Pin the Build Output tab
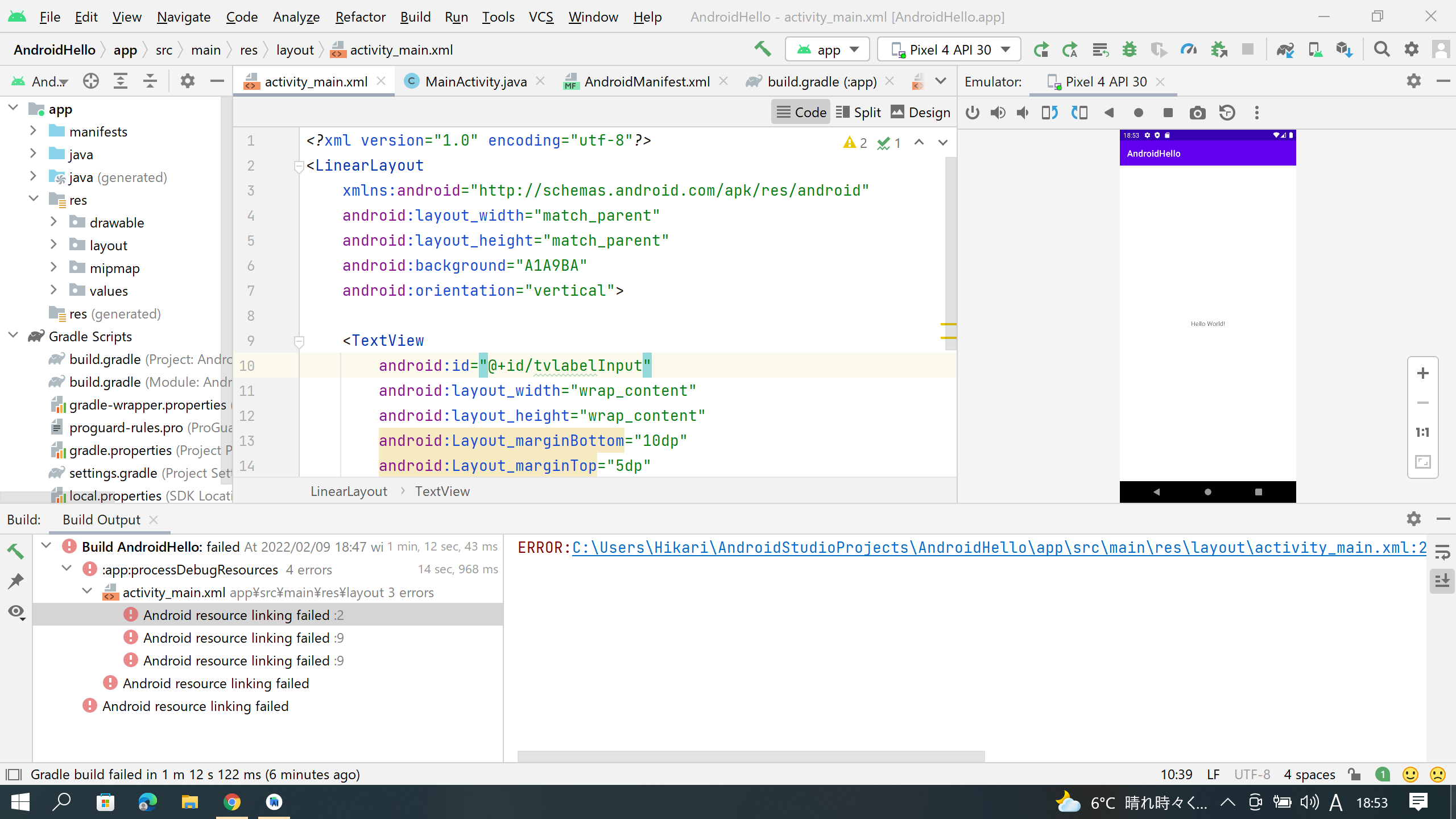Screen dimensions: 1456x819 click(x=16, y=581)
